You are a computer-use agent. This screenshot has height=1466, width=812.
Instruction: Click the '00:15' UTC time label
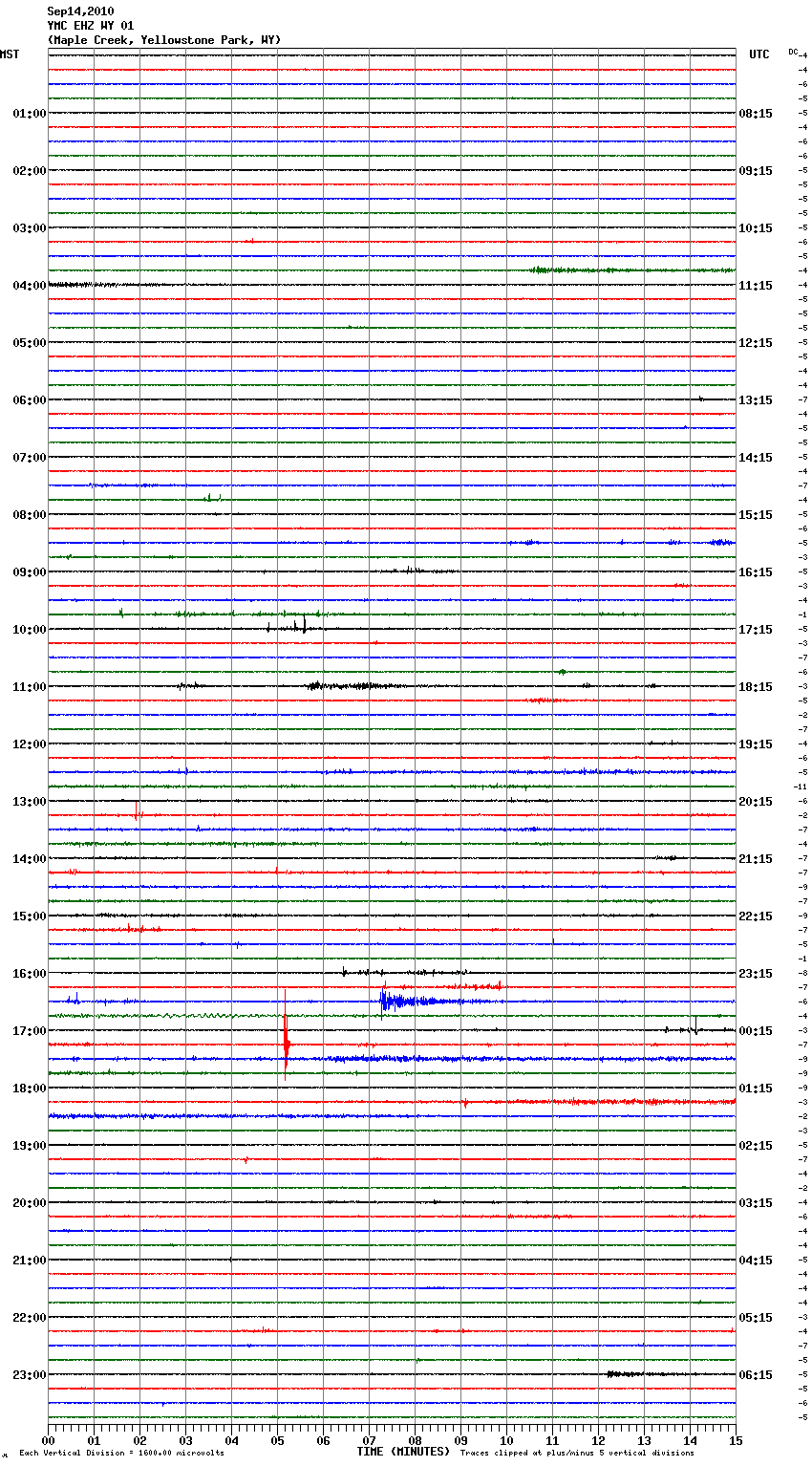pos(756,1031)
